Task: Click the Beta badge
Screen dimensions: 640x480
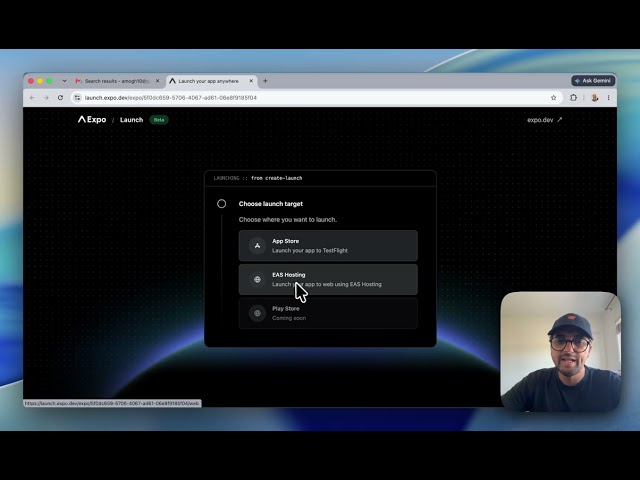Action: click(159, 120)
